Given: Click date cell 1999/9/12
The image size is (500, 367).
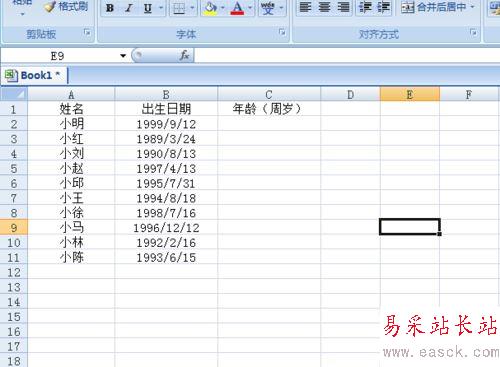Looking at the screenshot, I should (x=166, y=124).
